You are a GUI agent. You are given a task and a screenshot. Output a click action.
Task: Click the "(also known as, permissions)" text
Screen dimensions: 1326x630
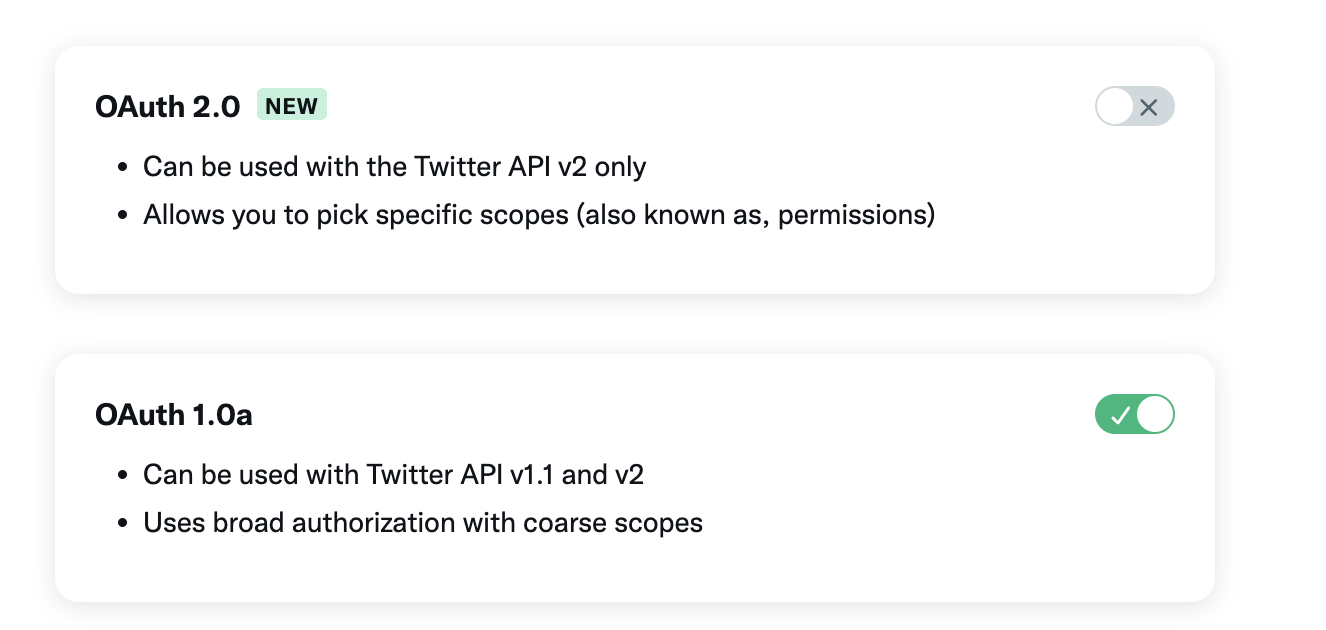[755, 214]
